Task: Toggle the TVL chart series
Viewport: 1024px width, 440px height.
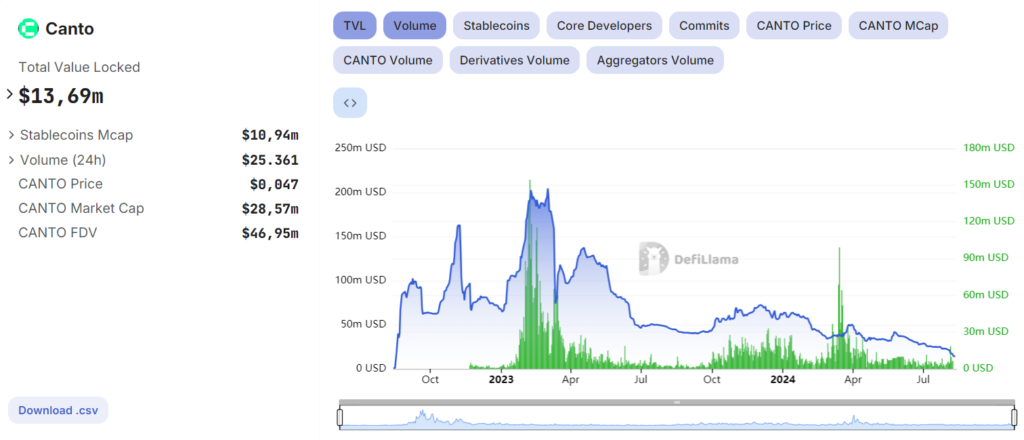Action: pos(355,25)
